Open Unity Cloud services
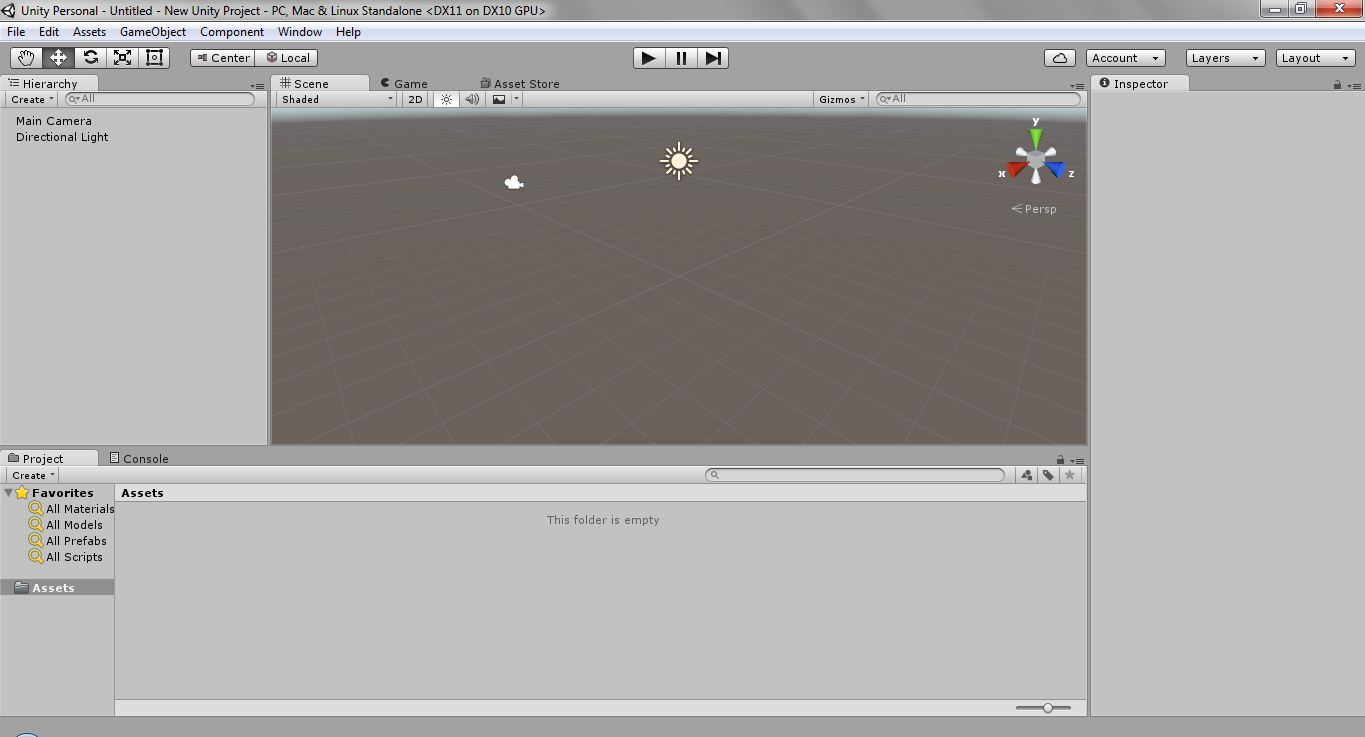Image resolution: width=1365 pixels, height=737 pixels. pyautogui.click(x=1059, y=57)
